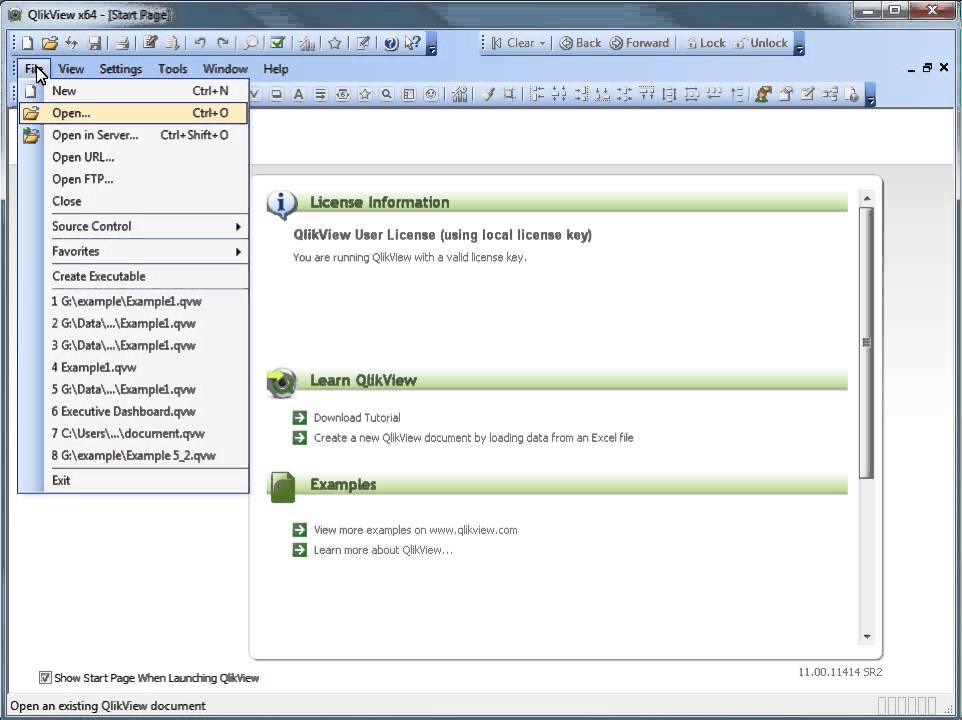Click the Create Chart design toolbar icon
Image resolution: width=962 pixels, height=720 pixels.
[460, 94]
